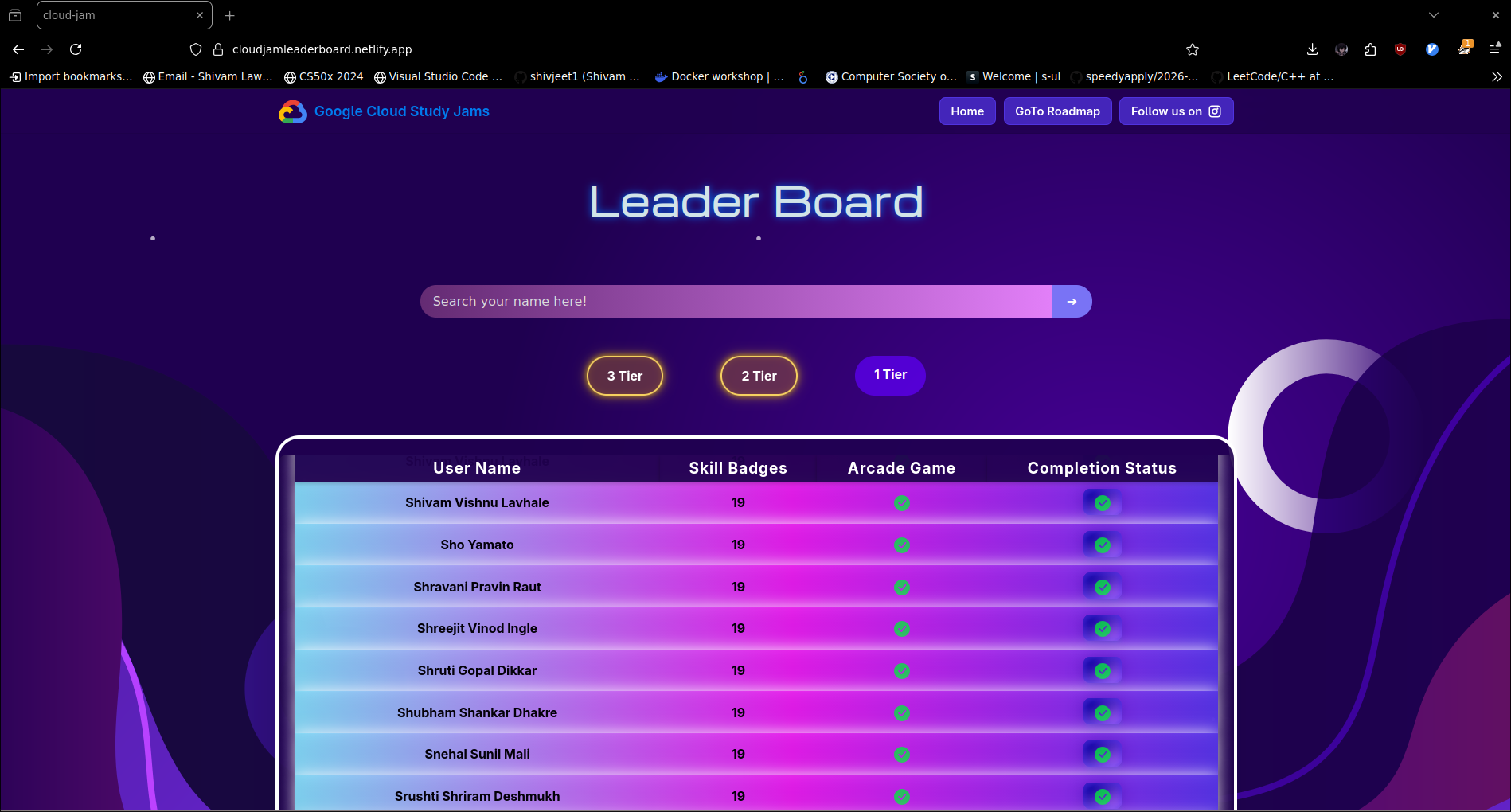This screenshot has width=1511, height=812.
Task: Click the uBlock Origin shield icon
Action: [1400, 49]
